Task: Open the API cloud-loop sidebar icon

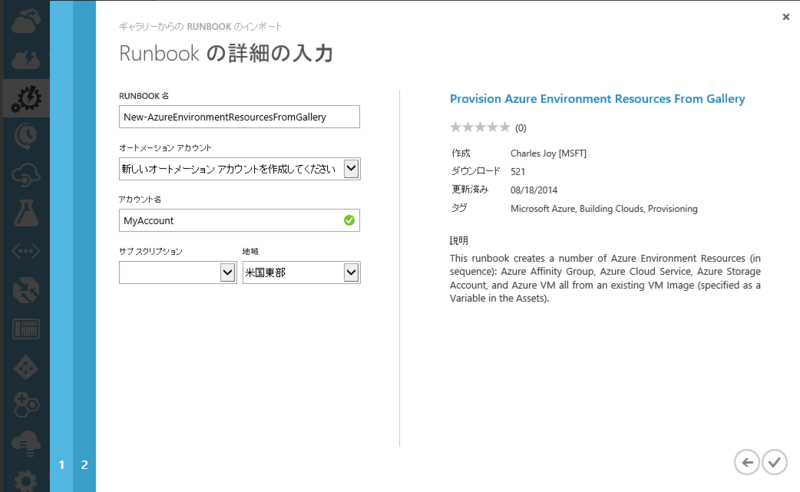Action: [26, 175]
